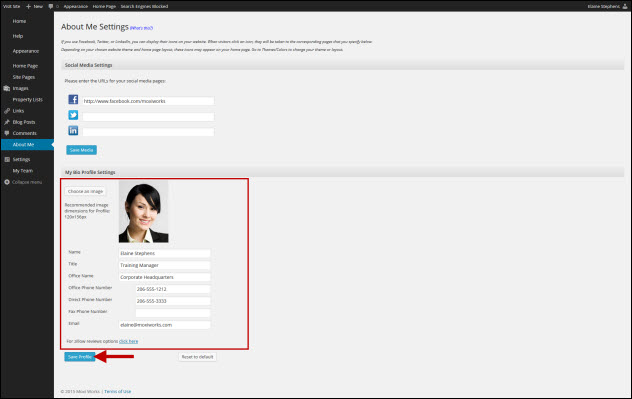Viewport: 632px width, 399px height.
Task: Click the profile photo thumbnail
Action: [143, 212]
